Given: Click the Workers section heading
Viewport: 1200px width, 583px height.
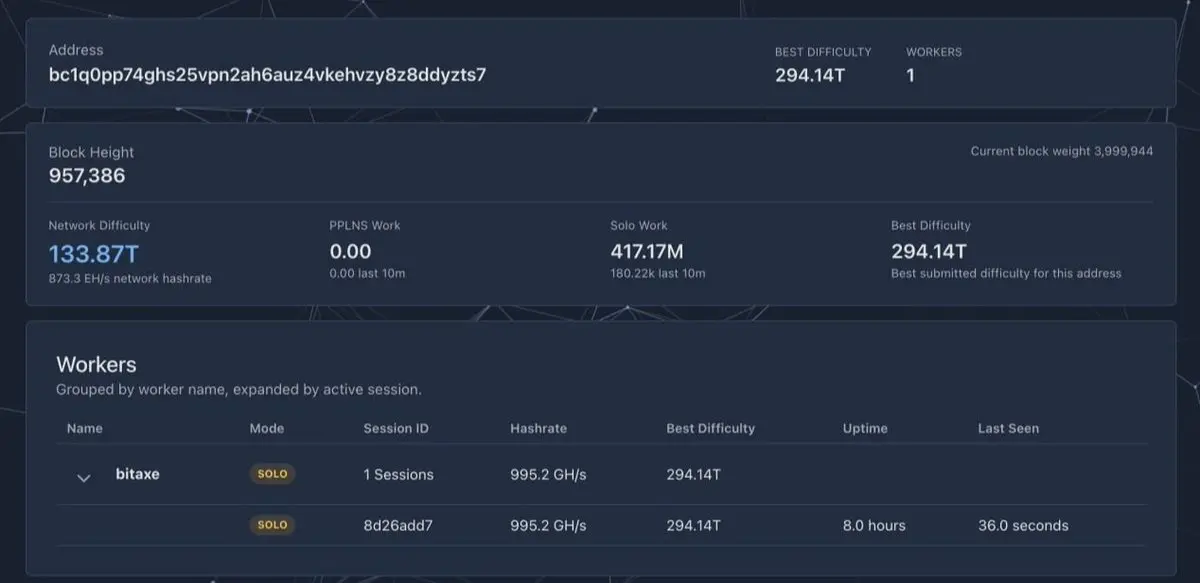Looking at the screenshot, I should (x=96, y=364).
